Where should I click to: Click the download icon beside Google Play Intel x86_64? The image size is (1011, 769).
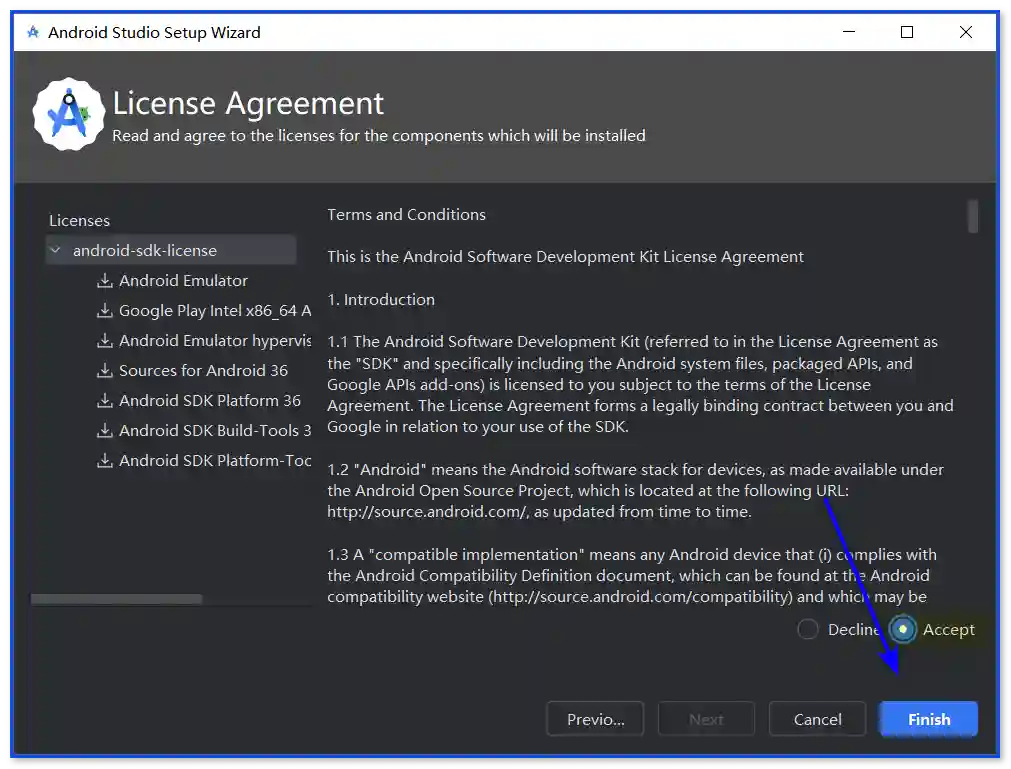point(104,311)
